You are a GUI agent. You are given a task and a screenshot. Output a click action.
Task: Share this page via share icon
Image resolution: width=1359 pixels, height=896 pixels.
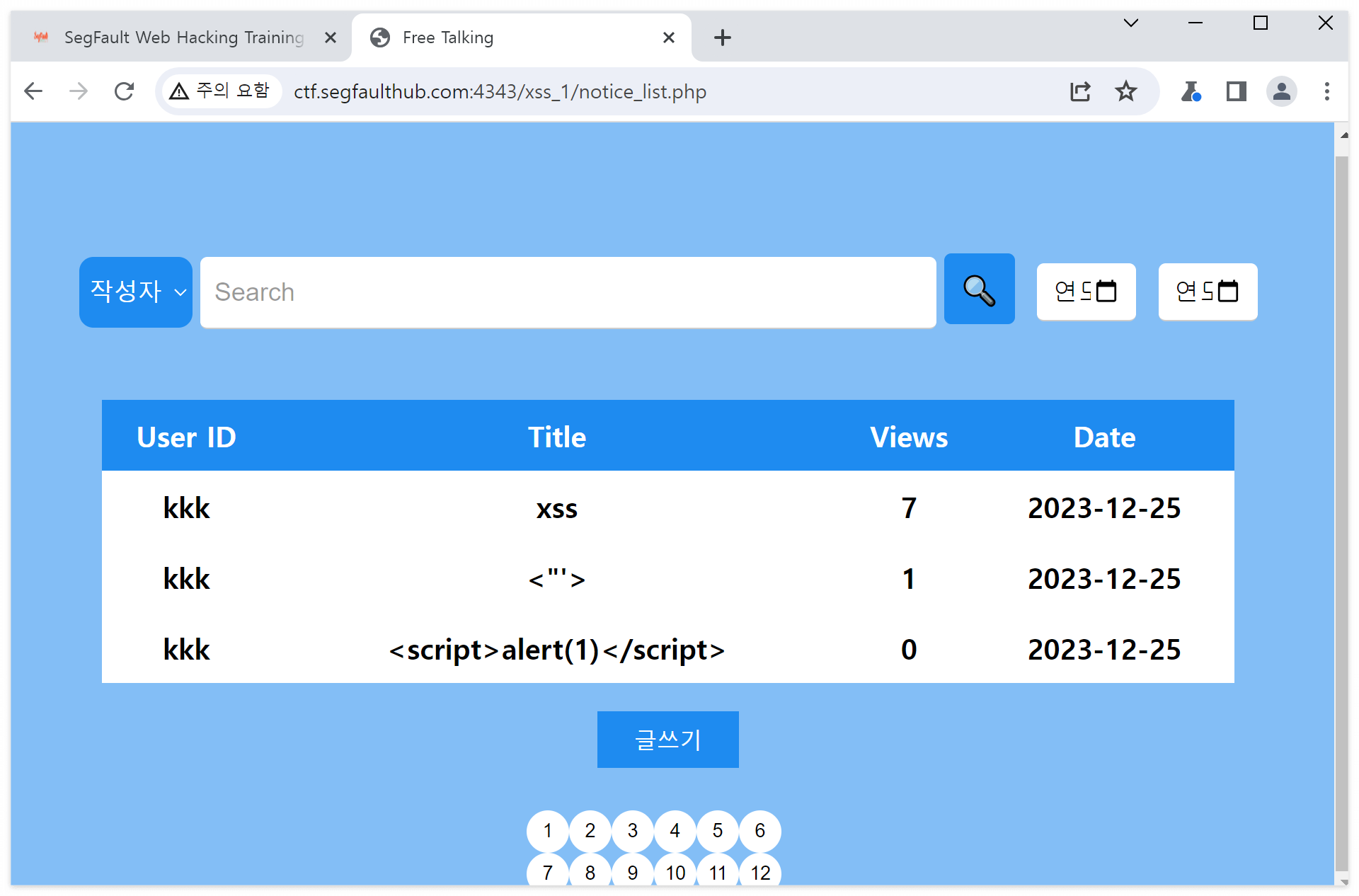1080,91
